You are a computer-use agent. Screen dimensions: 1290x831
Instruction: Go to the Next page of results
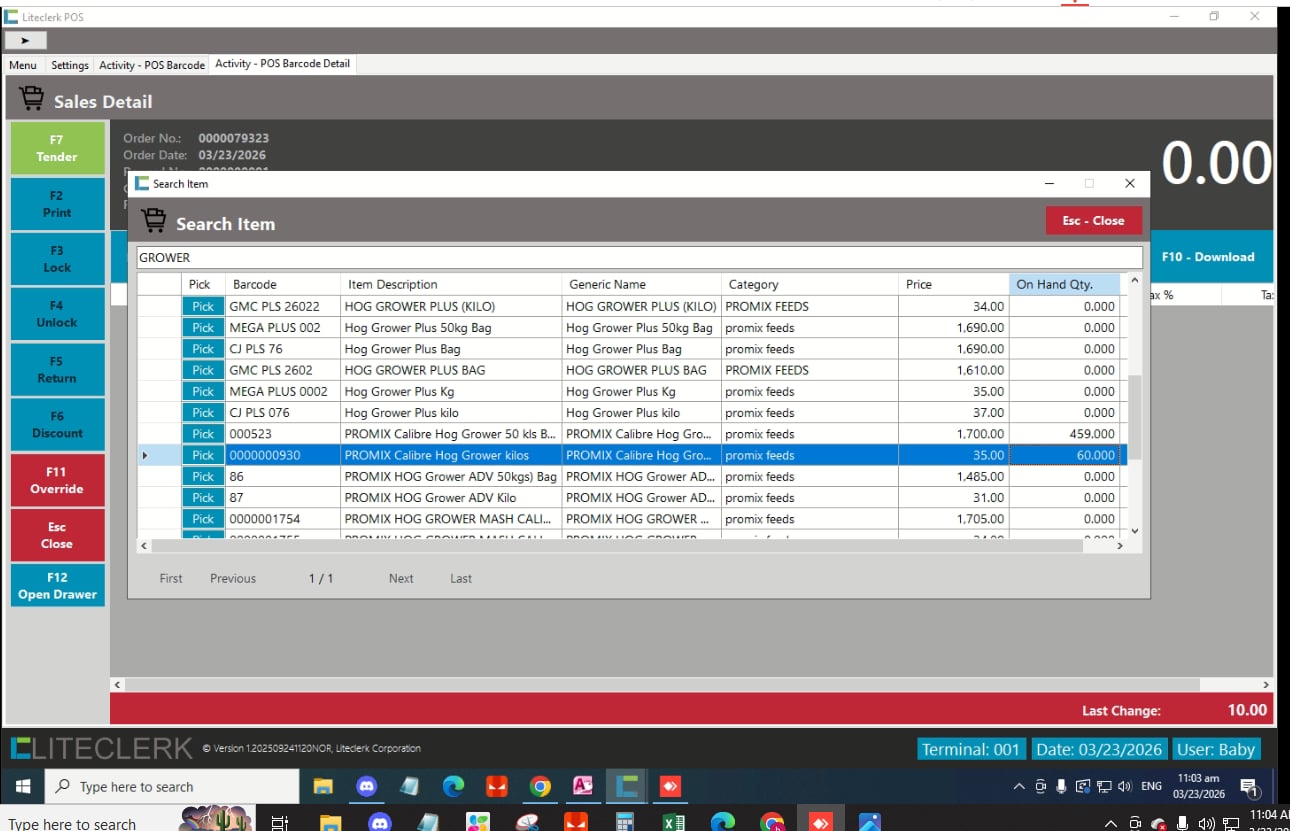pyautogui.click(x=401, y=578)
